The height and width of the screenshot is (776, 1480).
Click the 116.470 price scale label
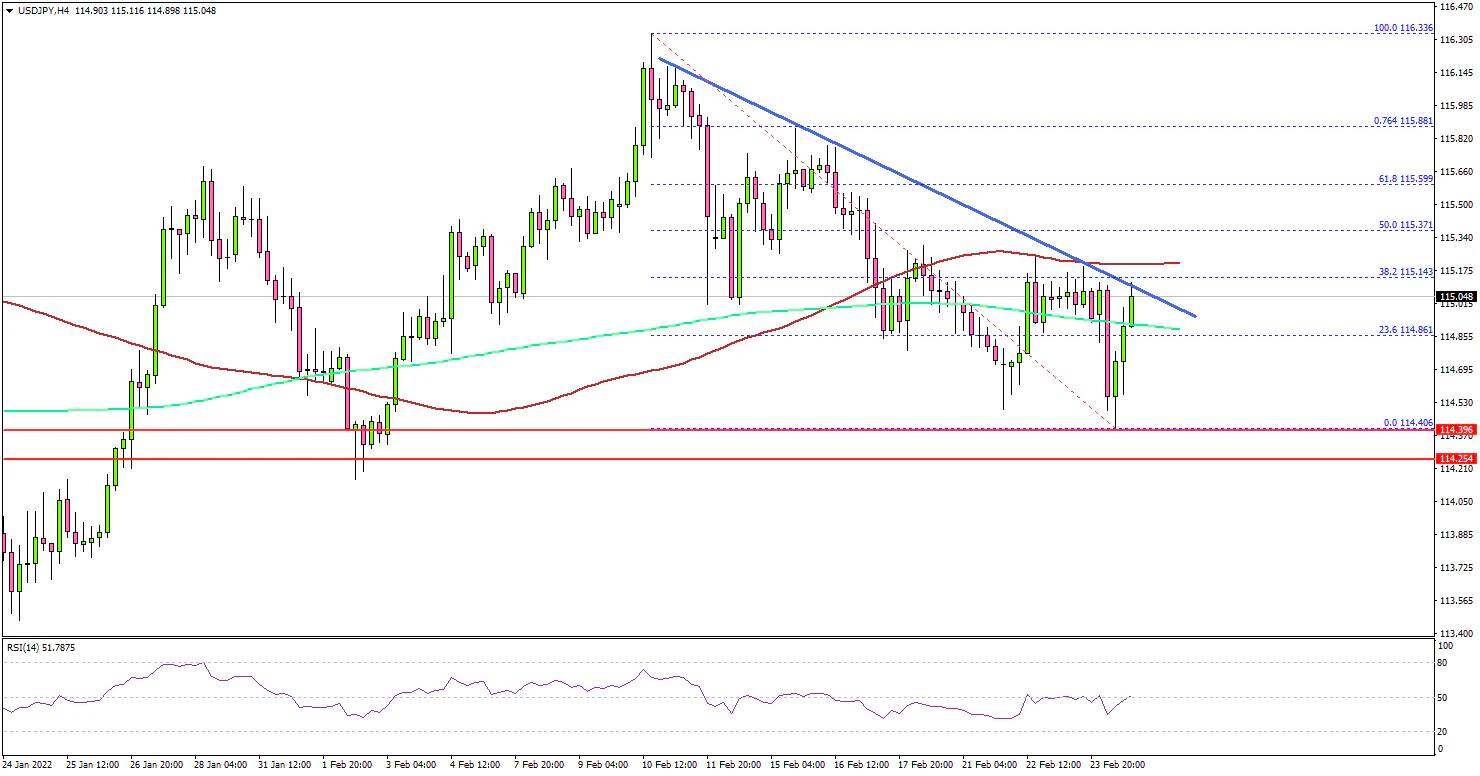pos(1455,7)
